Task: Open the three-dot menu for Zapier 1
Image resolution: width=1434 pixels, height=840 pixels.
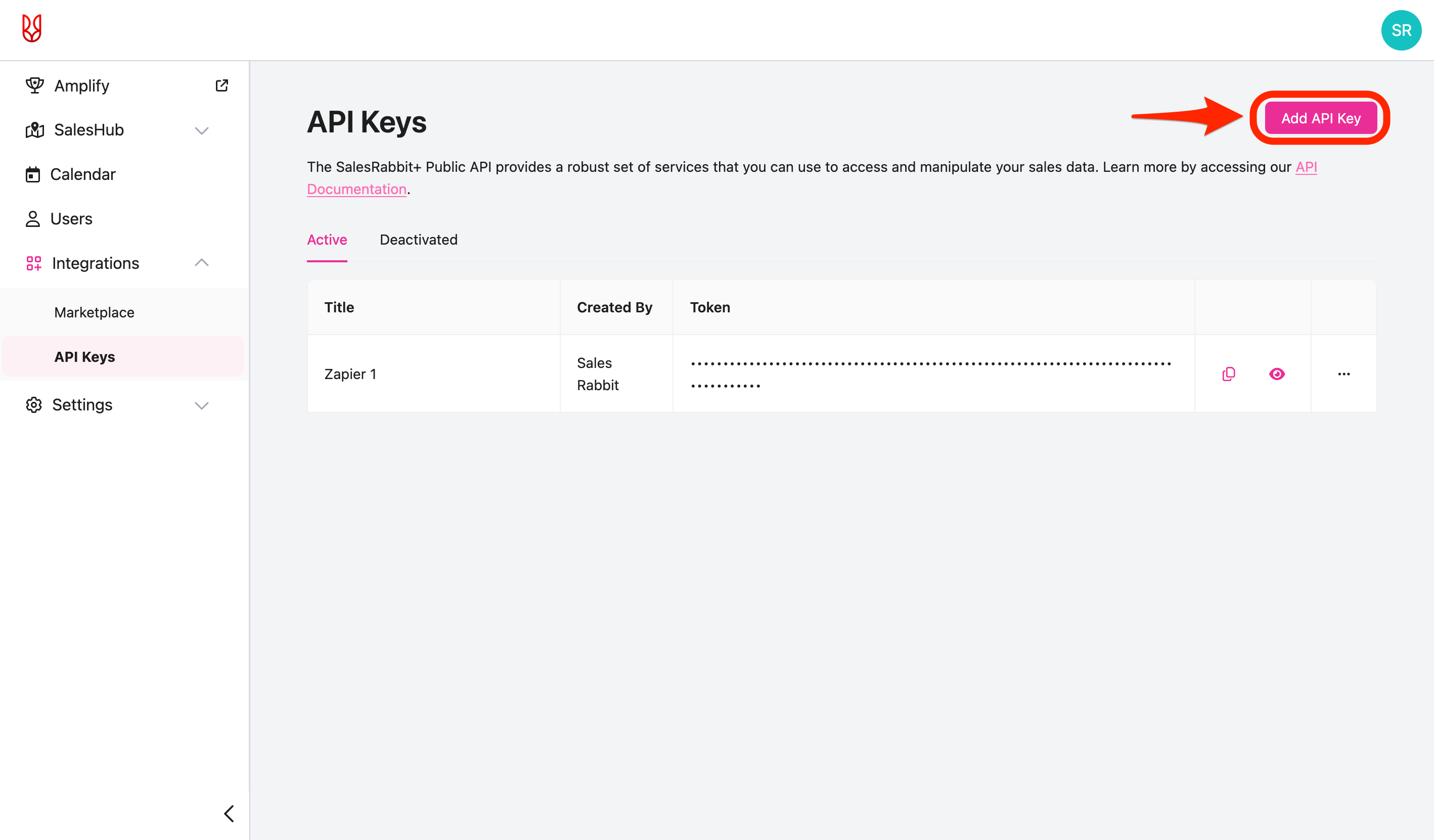Action: click(1344, 374)
